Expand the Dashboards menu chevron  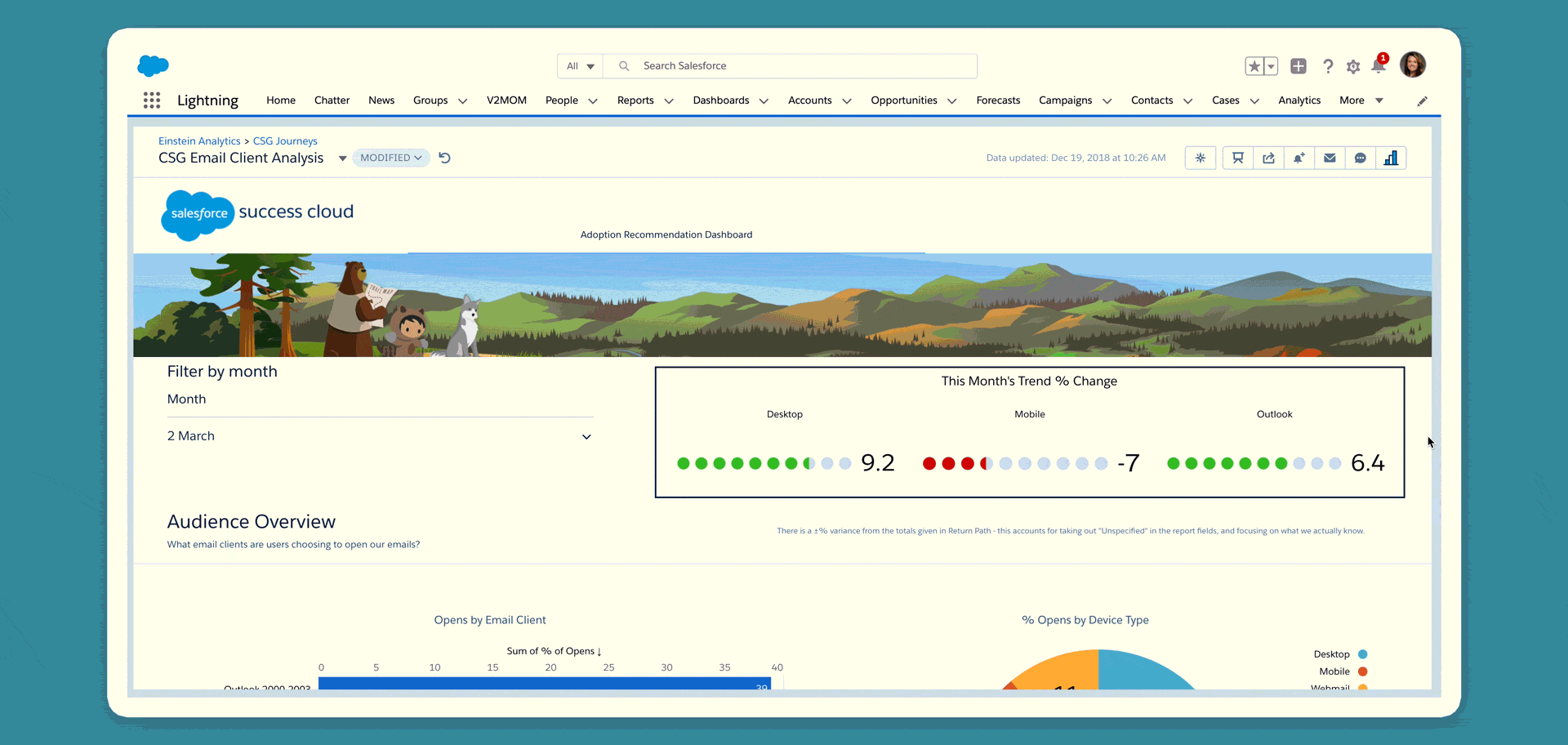[x=764, y=101]
